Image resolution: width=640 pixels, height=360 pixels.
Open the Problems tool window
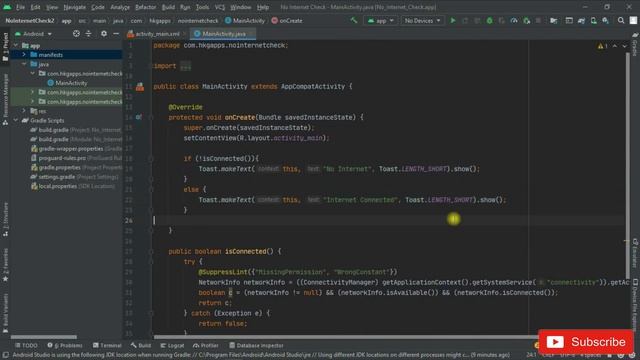pos(65,345)
